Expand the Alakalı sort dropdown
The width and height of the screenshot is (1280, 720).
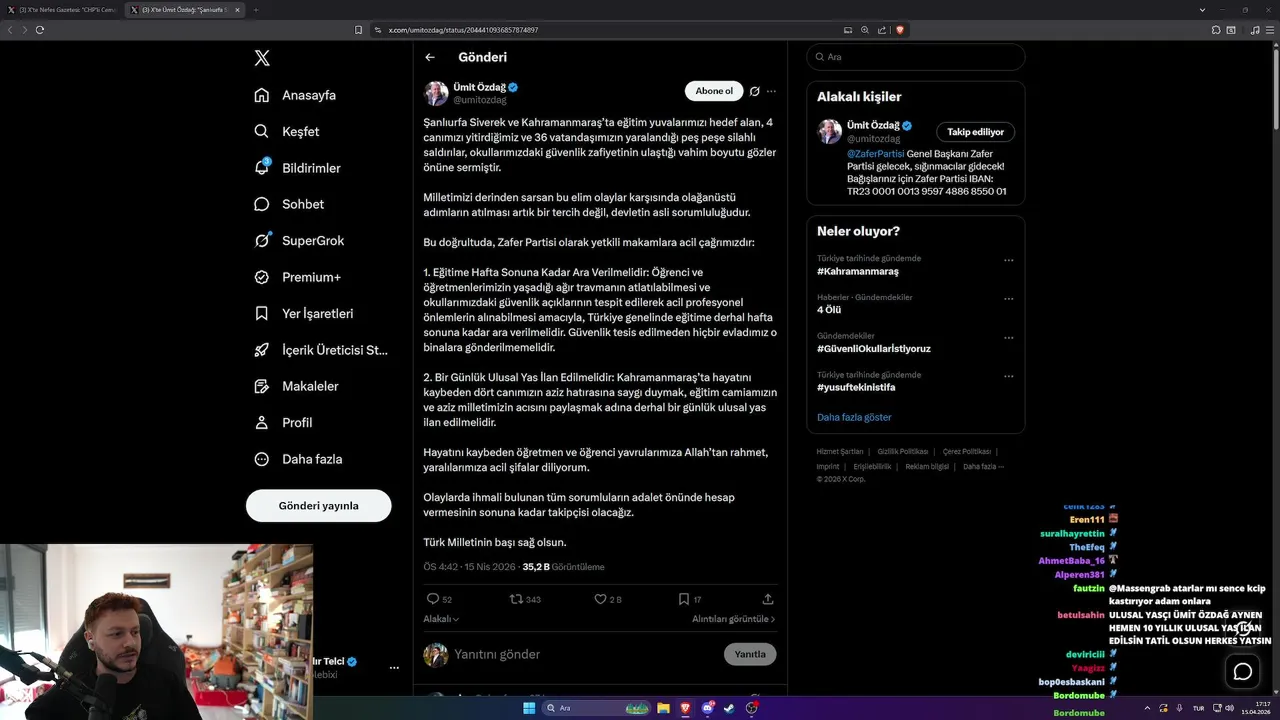tap(441, 619)
